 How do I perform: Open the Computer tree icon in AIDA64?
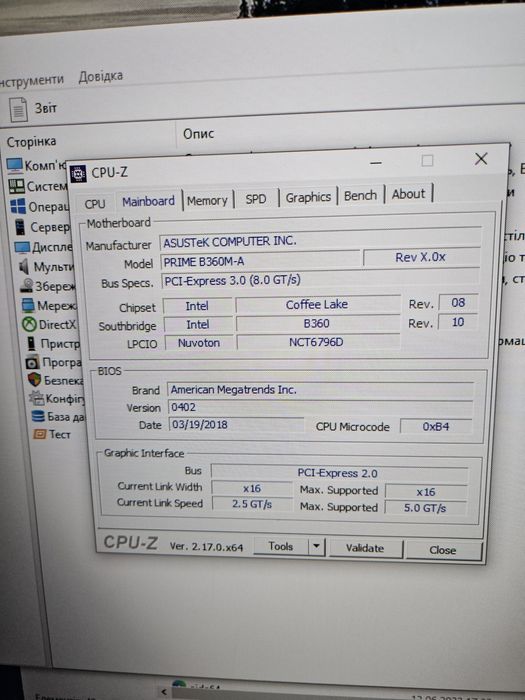click(x=15, y=165)
